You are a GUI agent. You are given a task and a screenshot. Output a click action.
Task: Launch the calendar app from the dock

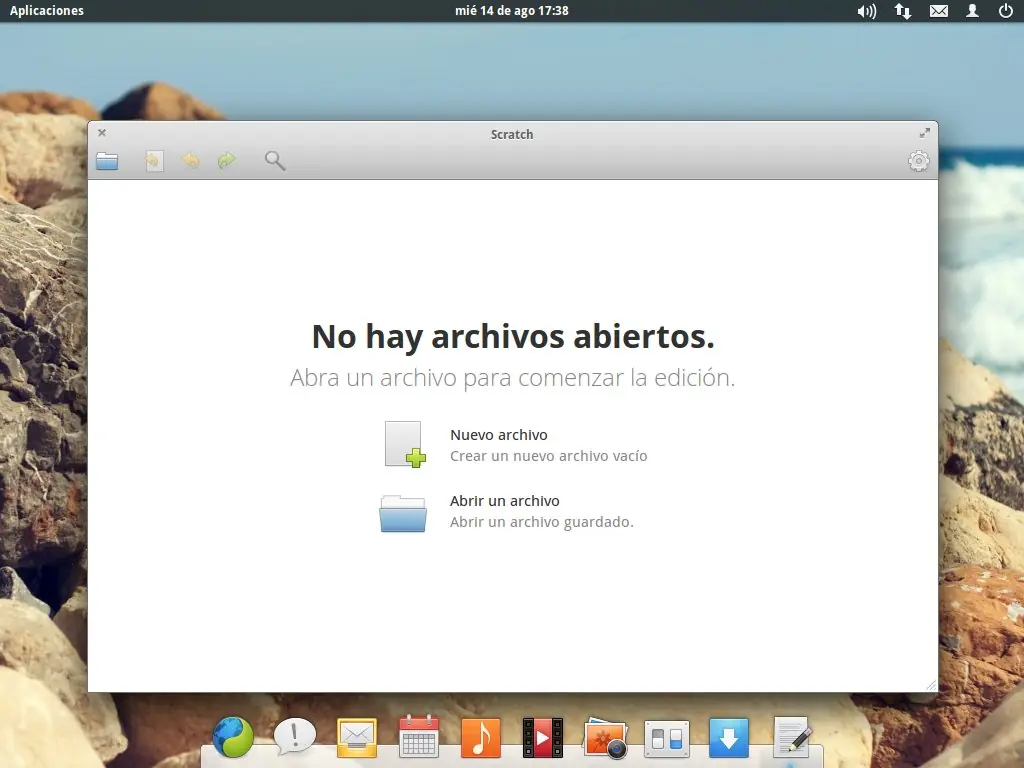pos(419,737)
